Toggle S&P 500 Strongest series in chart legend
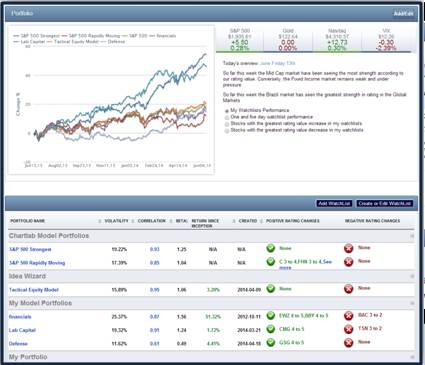Image resolution: width=425 pixels, height=365 pixels. [36, 36]
